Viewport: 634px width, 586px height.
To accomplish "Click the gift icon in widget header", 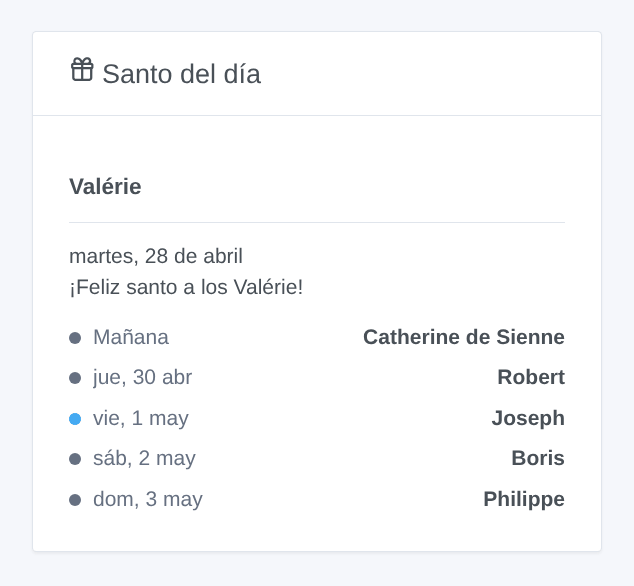I will [82, 70].
